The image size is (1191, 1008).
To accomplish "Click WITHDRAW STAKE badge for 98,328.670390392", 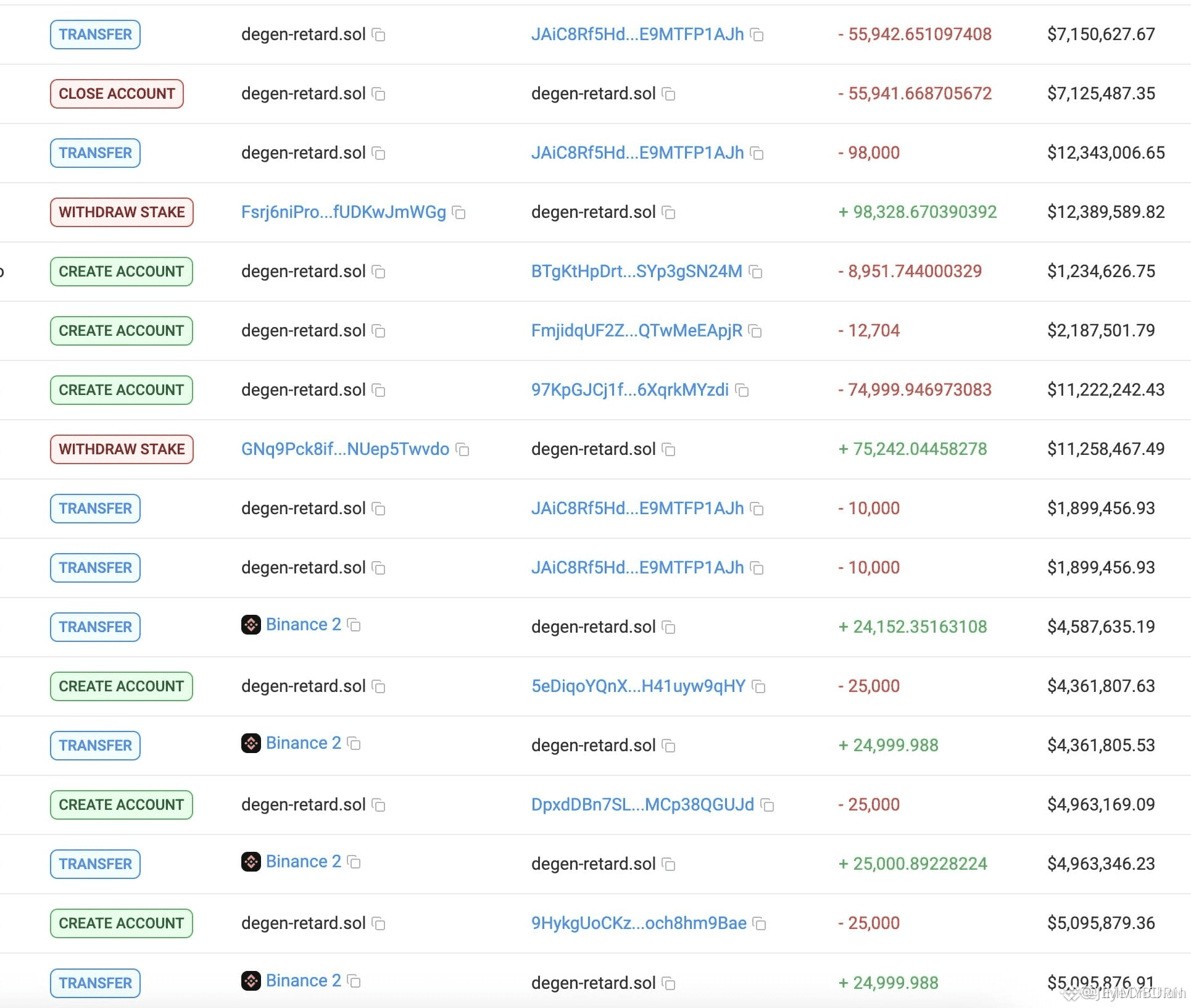I will 122,212.
